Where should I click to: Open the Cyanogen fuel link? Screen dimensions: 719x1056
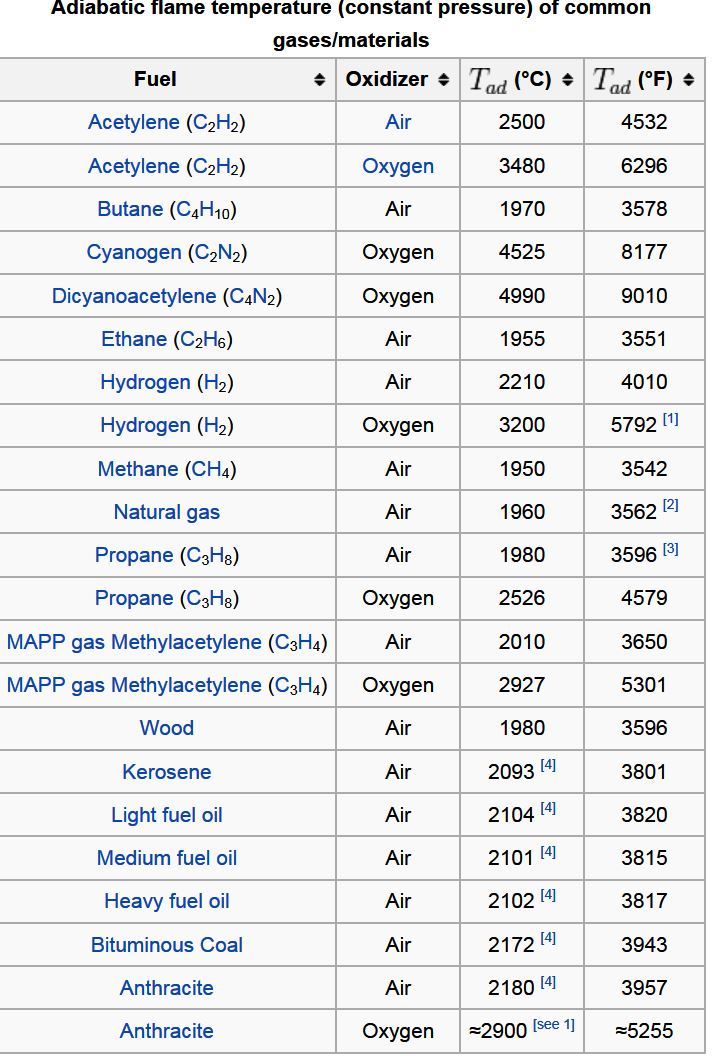tap(134, 252)
